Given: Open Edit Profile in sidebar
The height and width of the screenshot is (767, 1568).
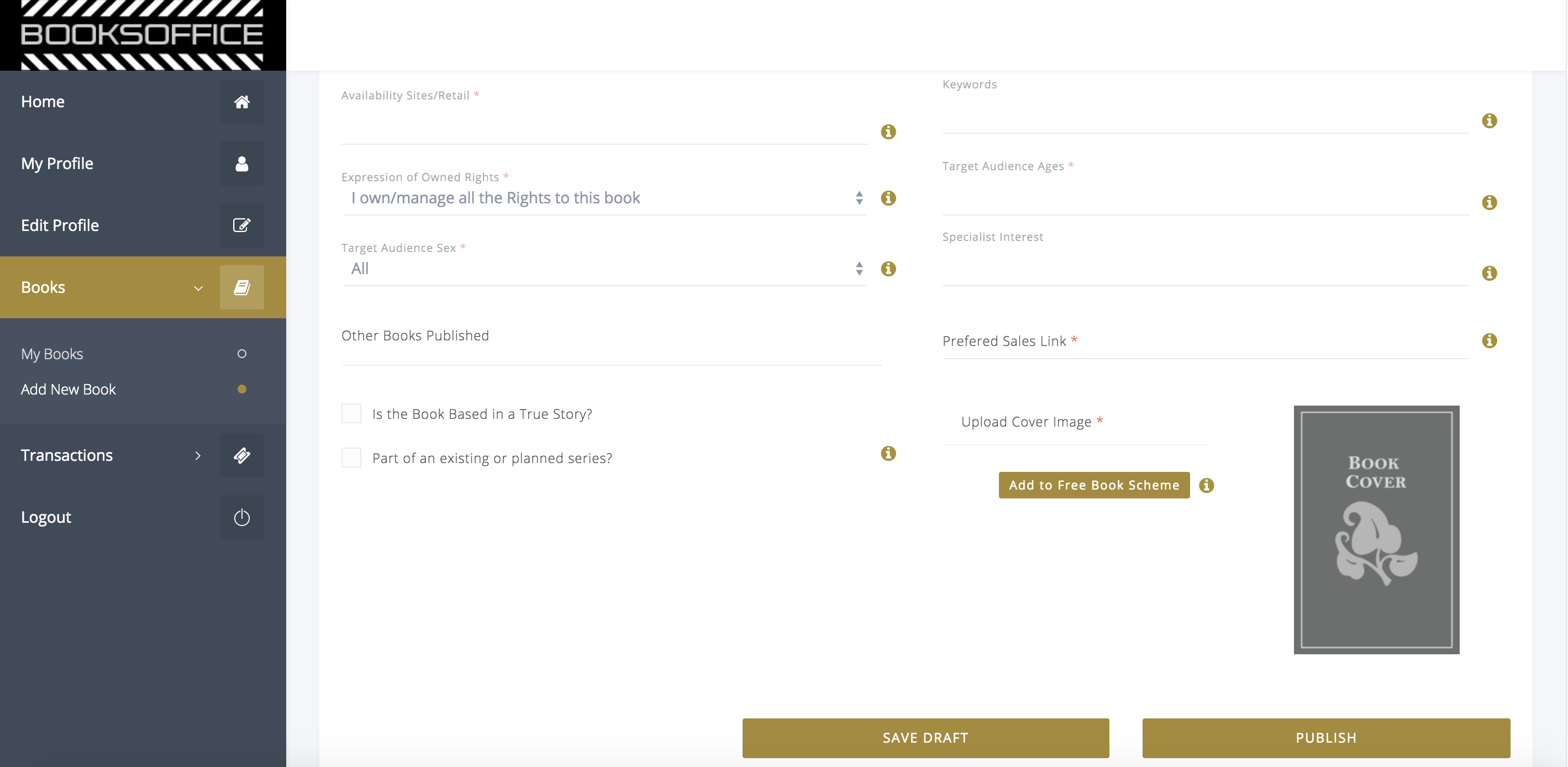Looking at the screenshot, I should point(143,225).
